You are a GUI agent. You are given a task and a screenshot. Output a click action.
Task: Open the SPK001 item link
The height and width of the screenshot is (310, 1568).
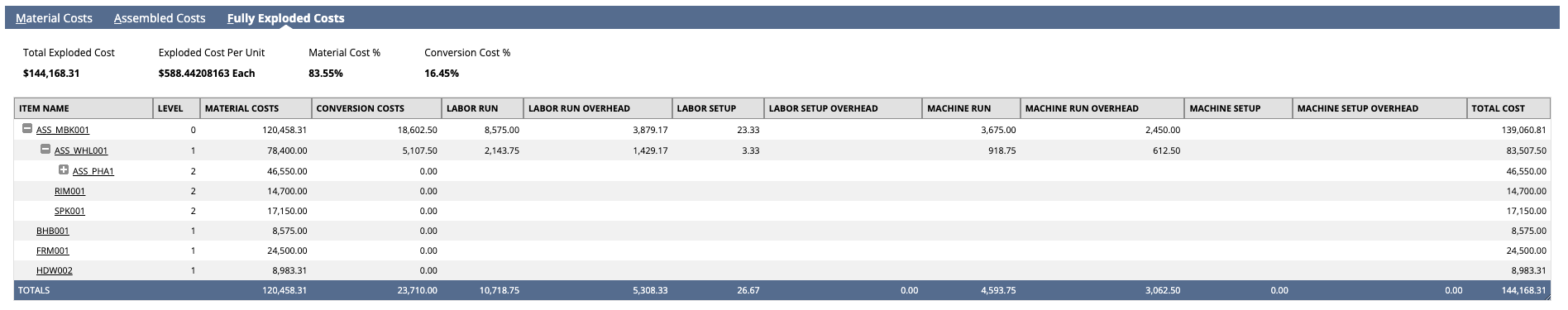[x=69, y=211]
